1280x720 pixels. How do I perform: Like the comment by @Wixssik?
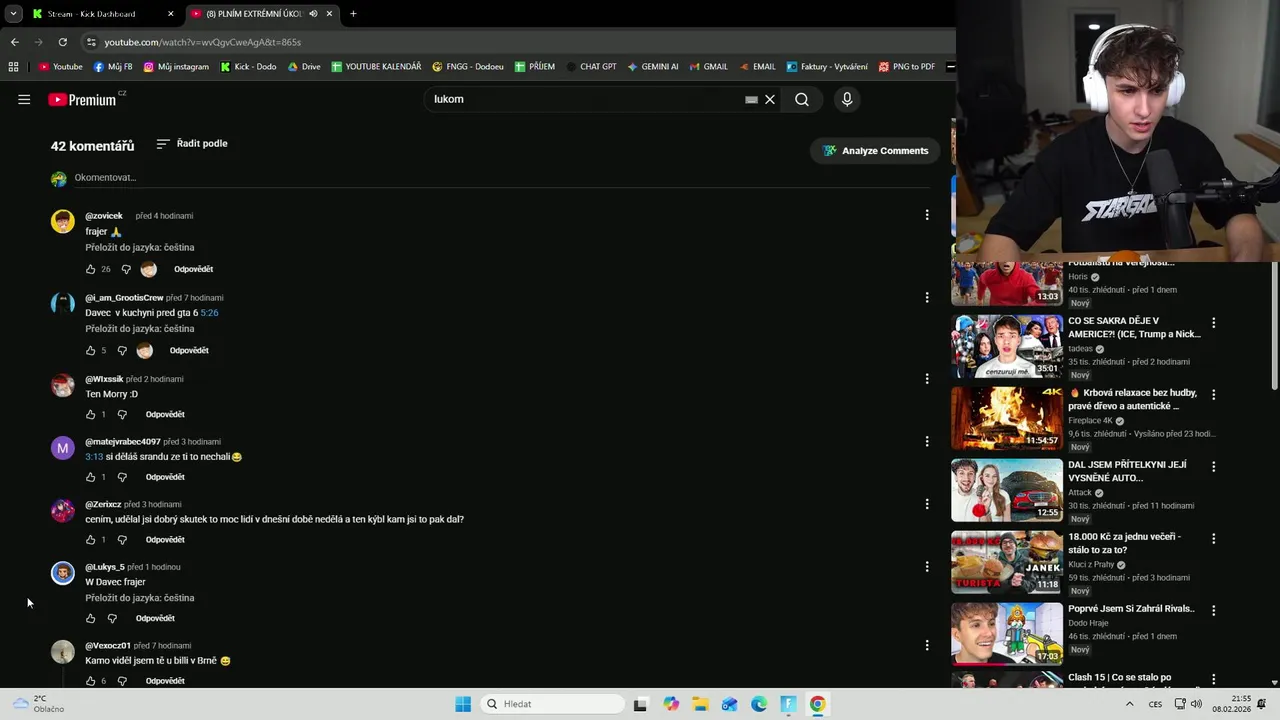91,414
